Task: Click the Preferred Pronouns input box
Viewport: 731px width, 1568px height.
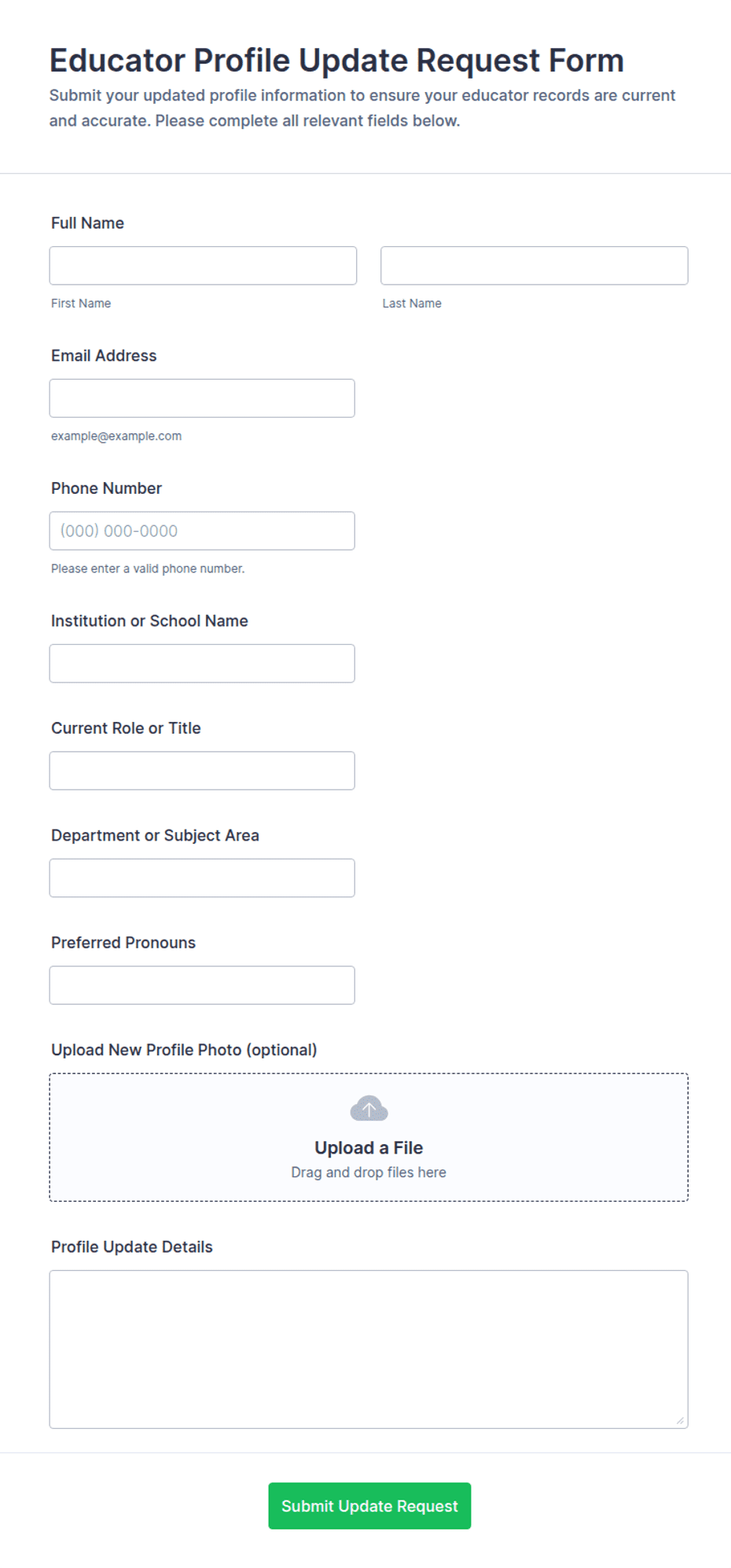Action: click(x=202, y=985)
